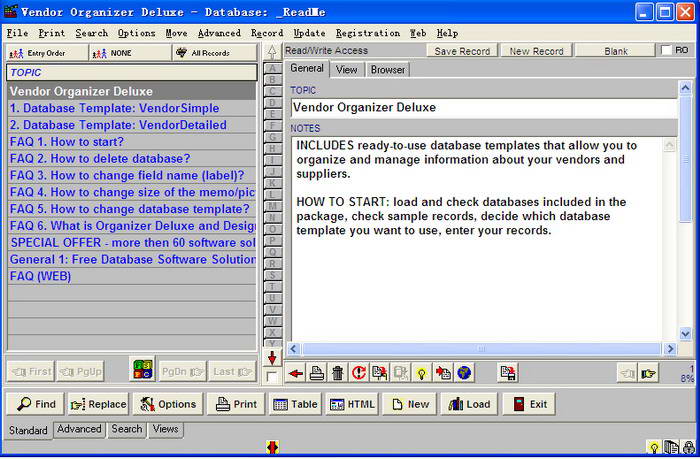Open the File menu
Viewport: 700px width, 459px height.
(17, 33)
